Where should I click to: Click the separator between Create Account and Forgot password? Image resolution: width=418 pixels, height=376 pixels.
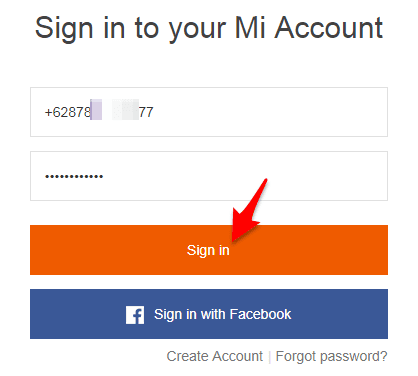269,357
